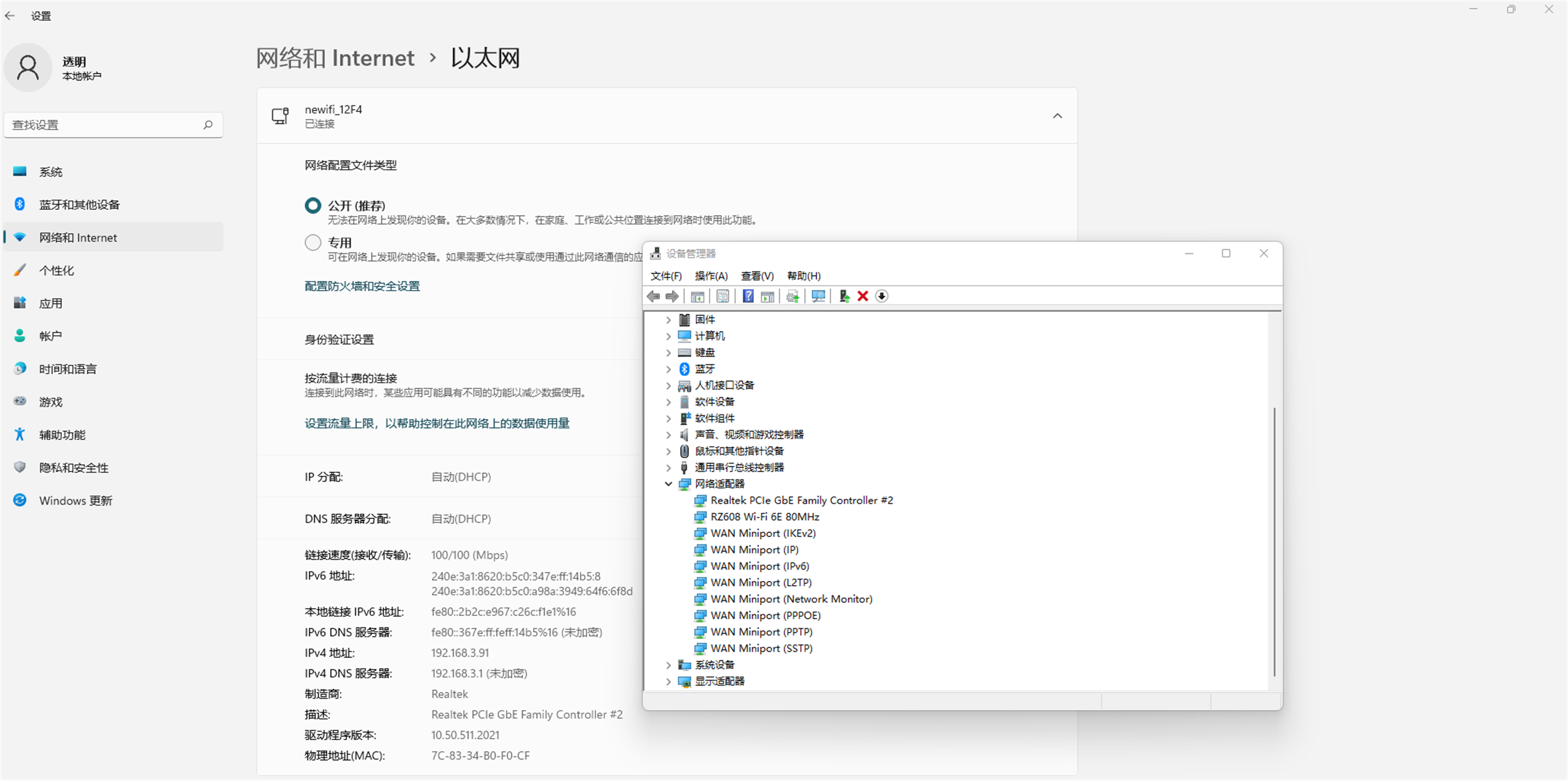1568x781 pixels.
Task: Open the File (文件) menu
Action: 666,276
